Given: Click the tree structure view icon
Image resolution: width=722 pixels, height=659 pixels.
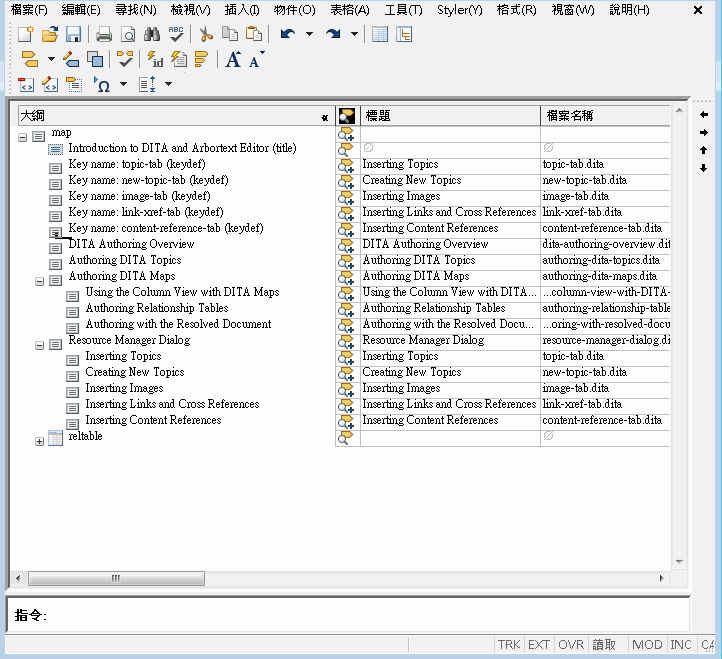Looking at the screenshot, I should (404, 34).
